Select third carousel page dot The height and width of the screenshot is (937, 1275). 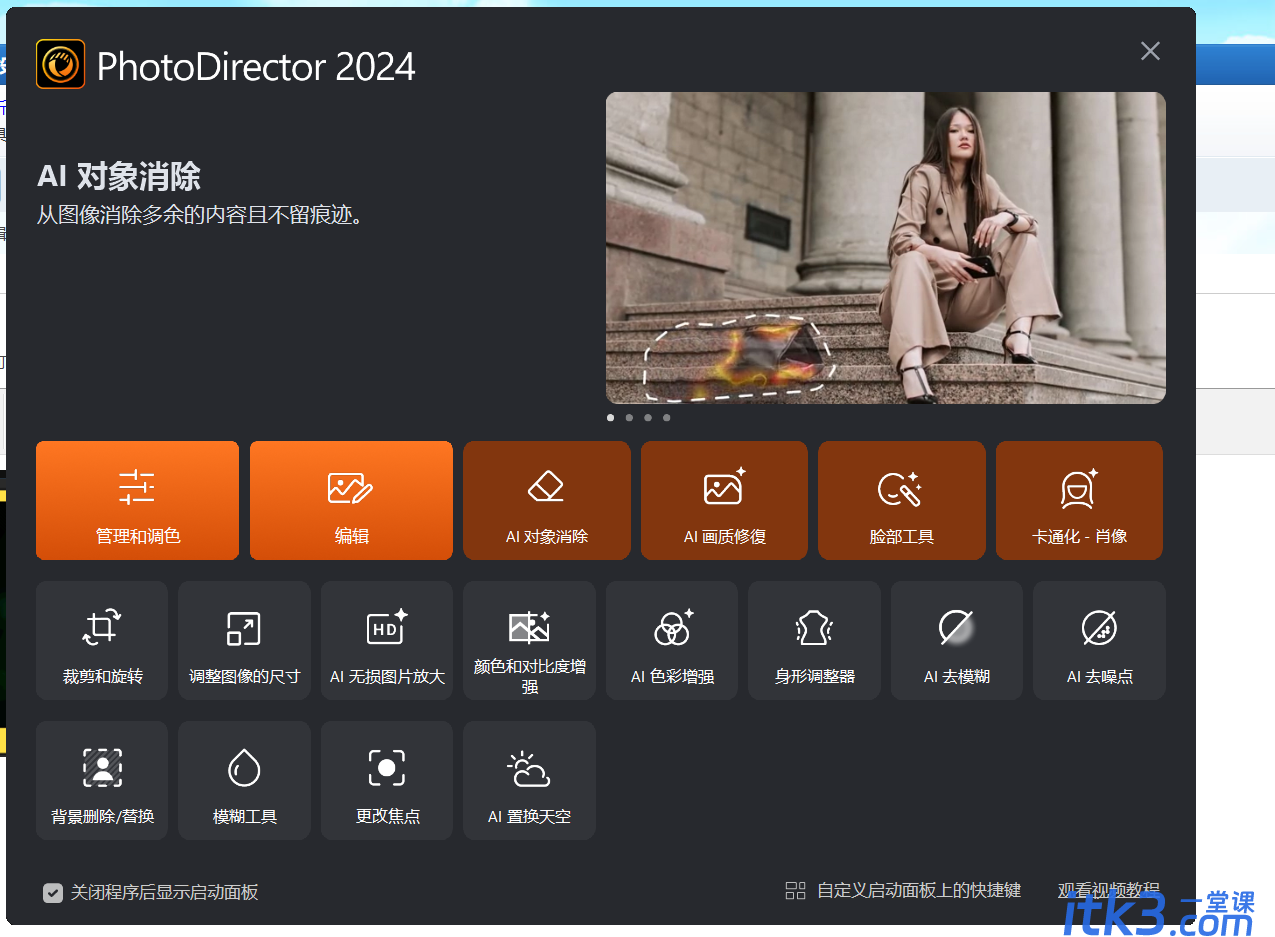(648, 418)
